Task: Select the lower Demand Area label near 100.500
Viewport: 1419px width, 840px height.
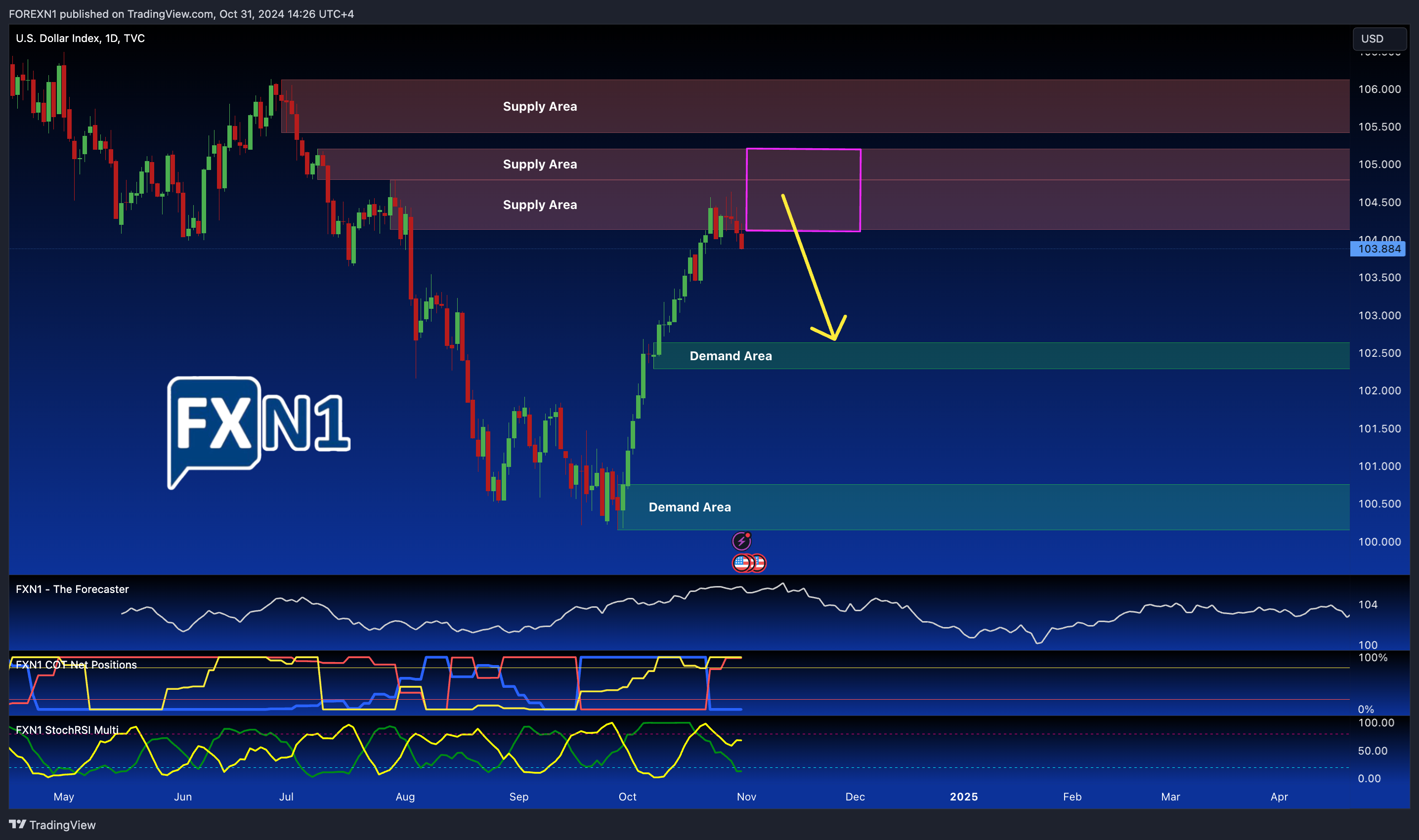Action: (689, 507)
